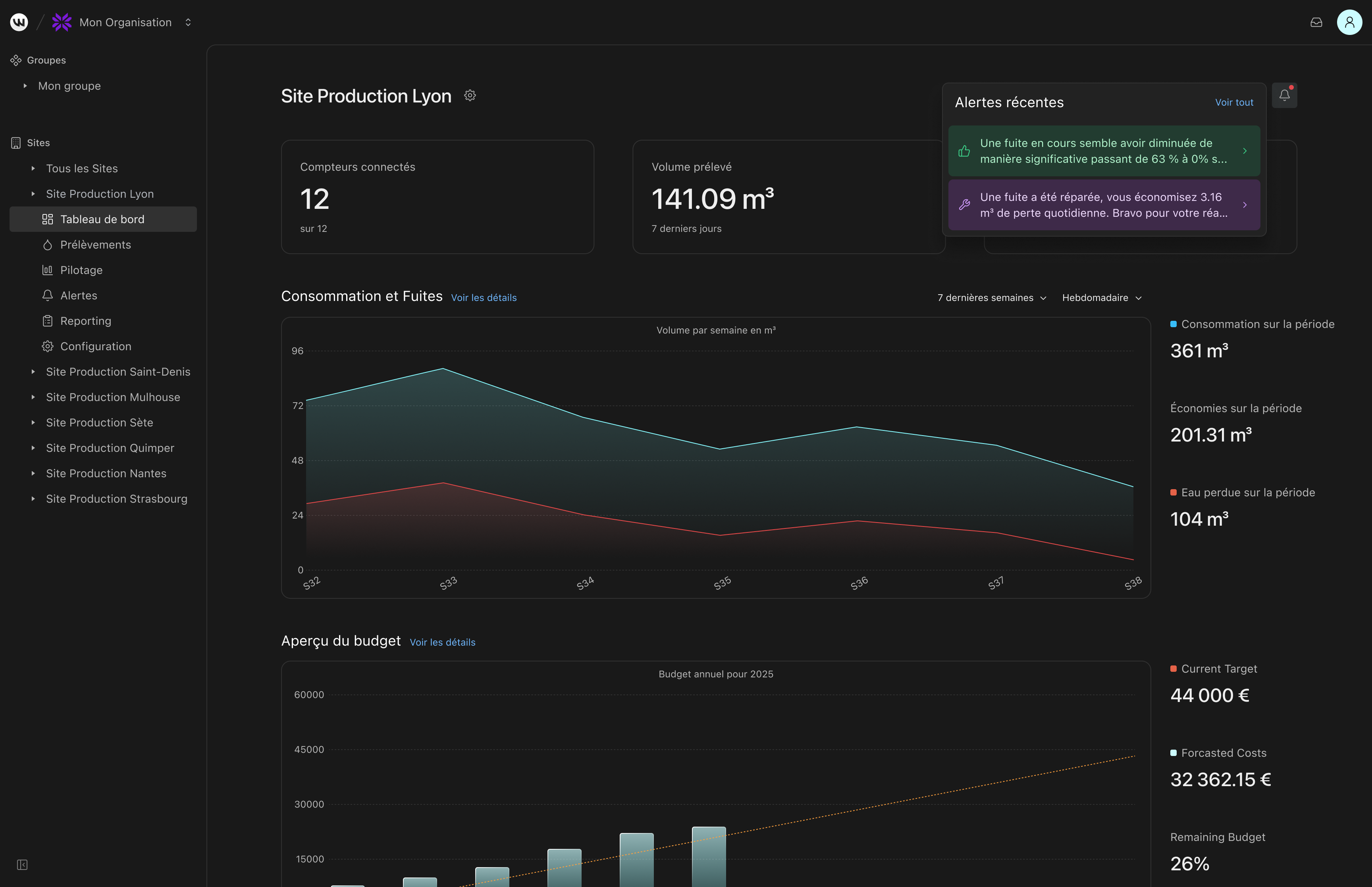Click Voir tout in recent alerts
The width and height of the screenshot is (1372, 887).
1234,102
